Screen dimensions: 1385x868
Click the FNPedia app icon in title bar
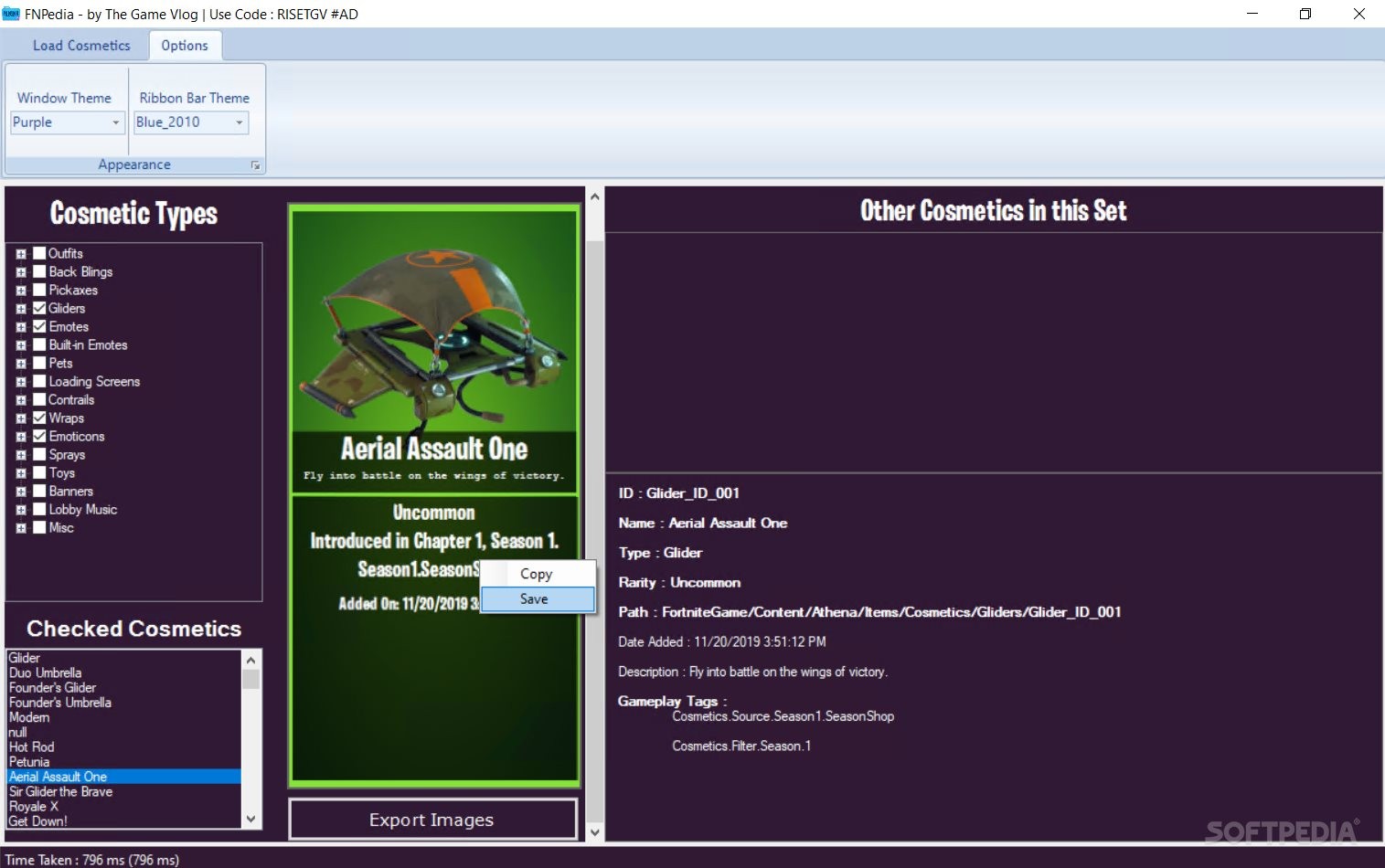coord(11,14)
